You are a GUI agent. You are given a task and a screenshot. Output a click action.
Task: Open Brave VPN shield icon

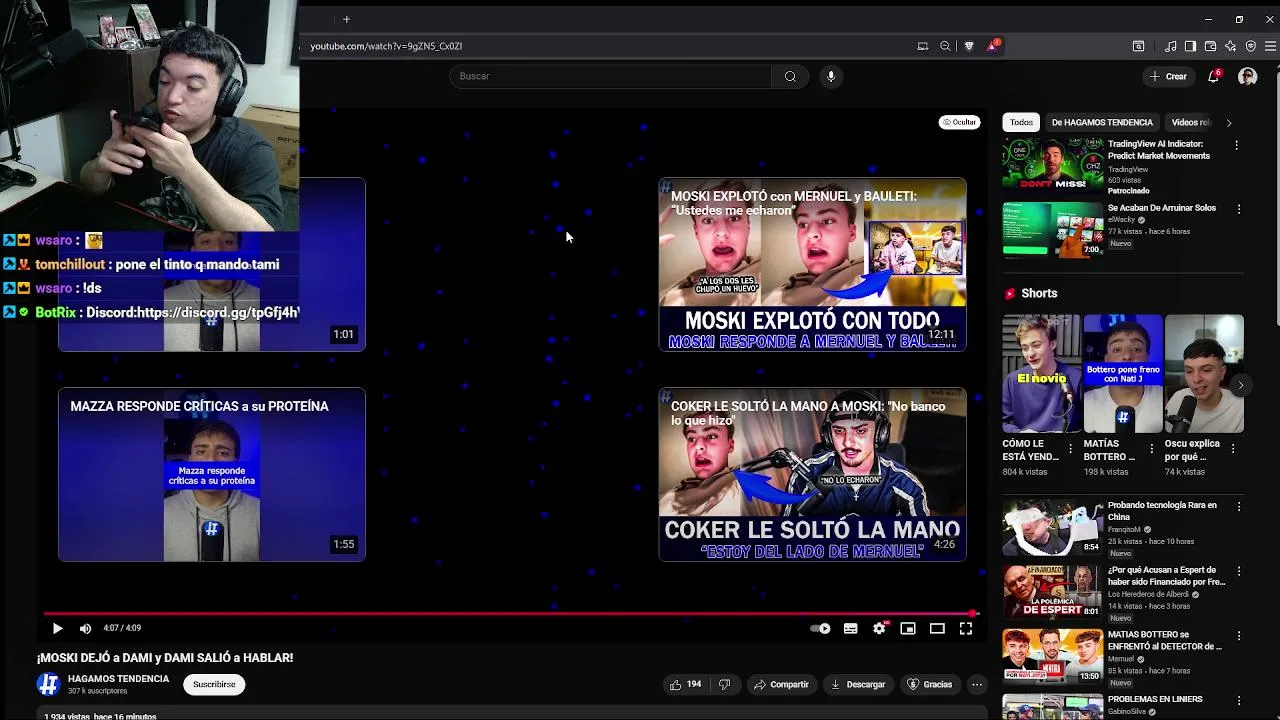(x=1250, y=46)
